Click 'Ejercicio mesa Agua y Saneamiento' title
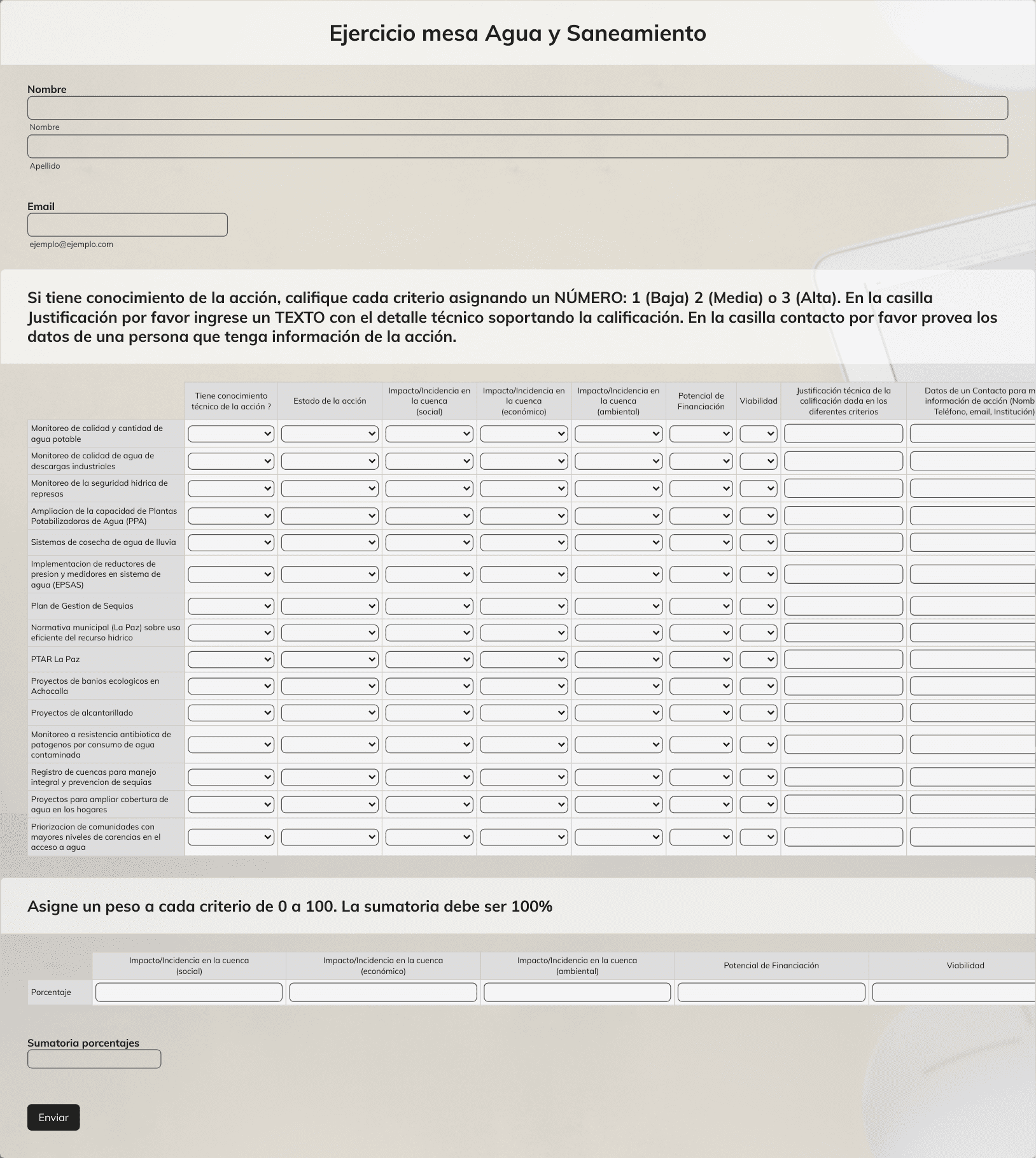 pyautogui.click(x=517, y=33)
